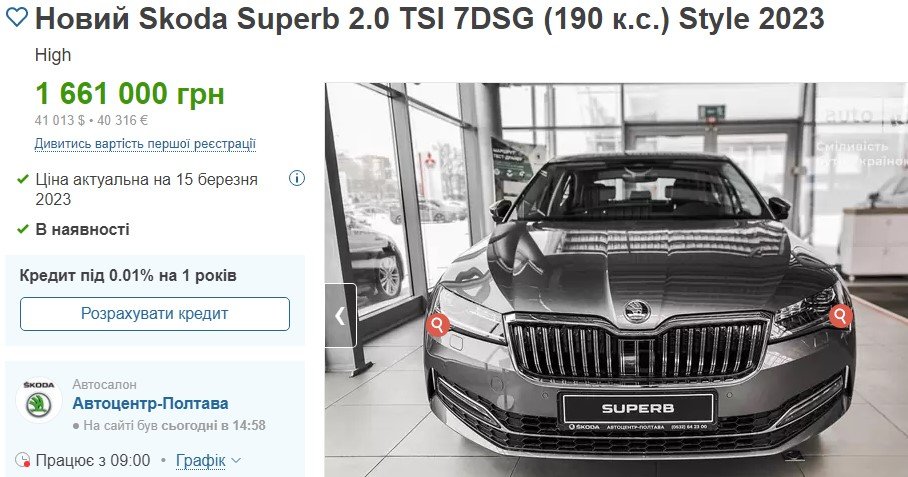
Task: Open Автоцентр-Полтава dealer page
Action: tap(150, 403)
